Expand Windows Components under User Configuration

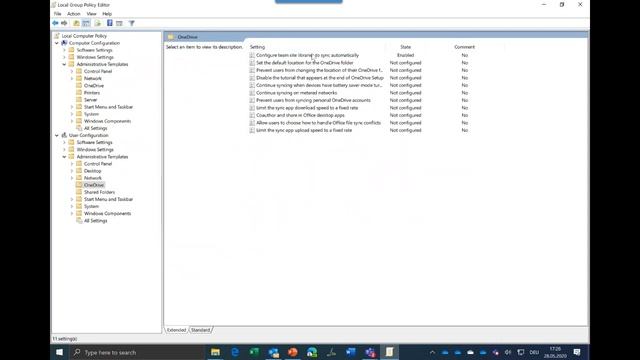click(x=72, y=213)
